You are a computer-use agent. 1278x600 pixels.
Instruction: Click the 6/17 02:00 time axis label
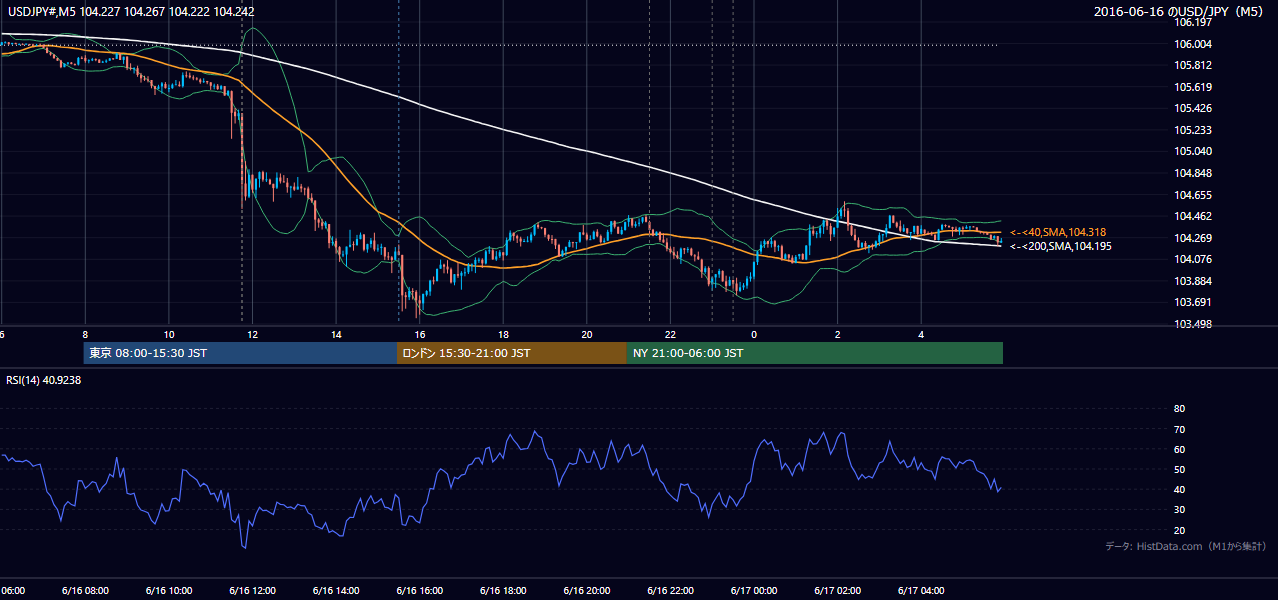(x=837, y=591)
